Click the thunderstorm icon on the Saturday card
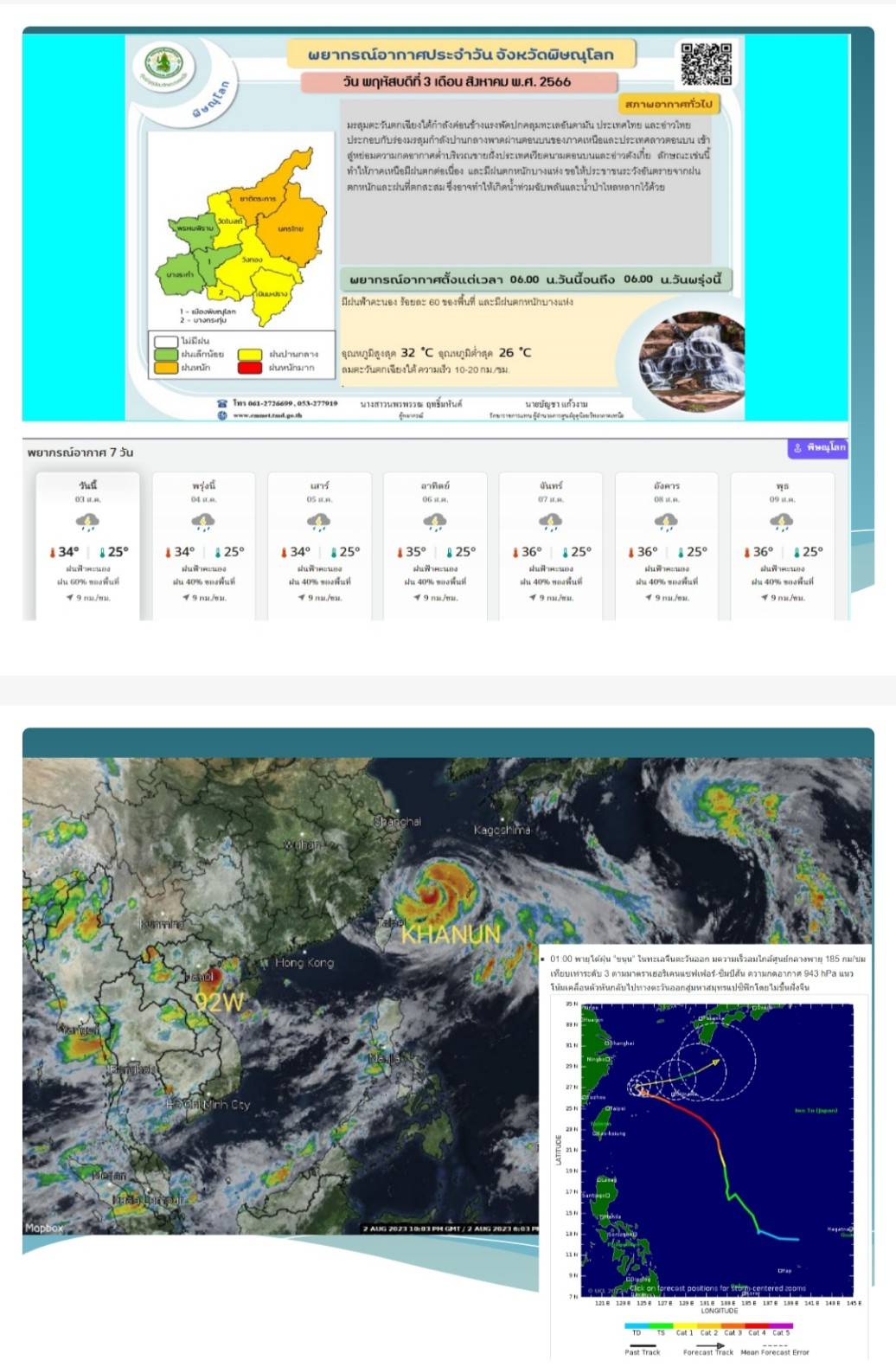The height and width of the screenshot is (1367, 896). pyautogui.click(x=318, y=522)
